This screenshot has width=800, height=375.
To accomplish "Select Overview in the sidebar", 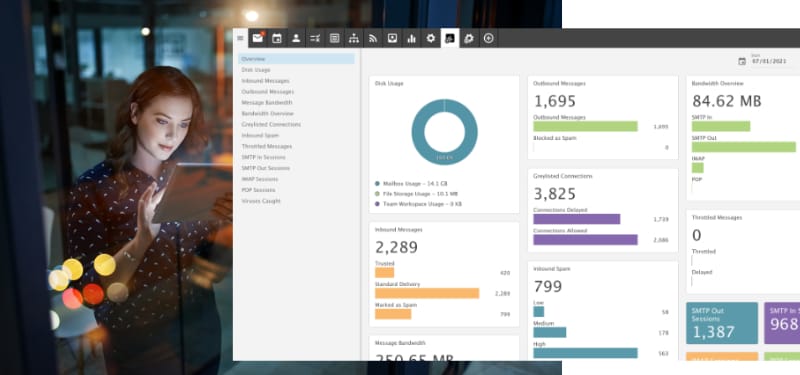I will tap(296, 59).
